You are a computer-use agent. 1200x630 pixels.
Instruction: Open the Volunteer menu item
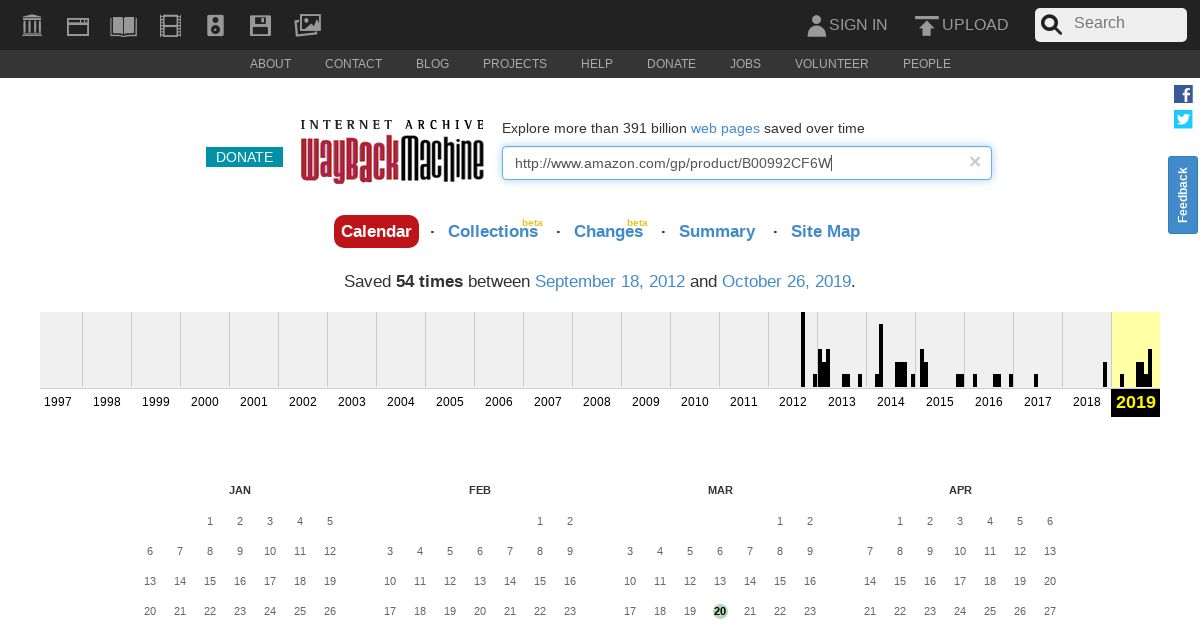click(x=832, y=64)
